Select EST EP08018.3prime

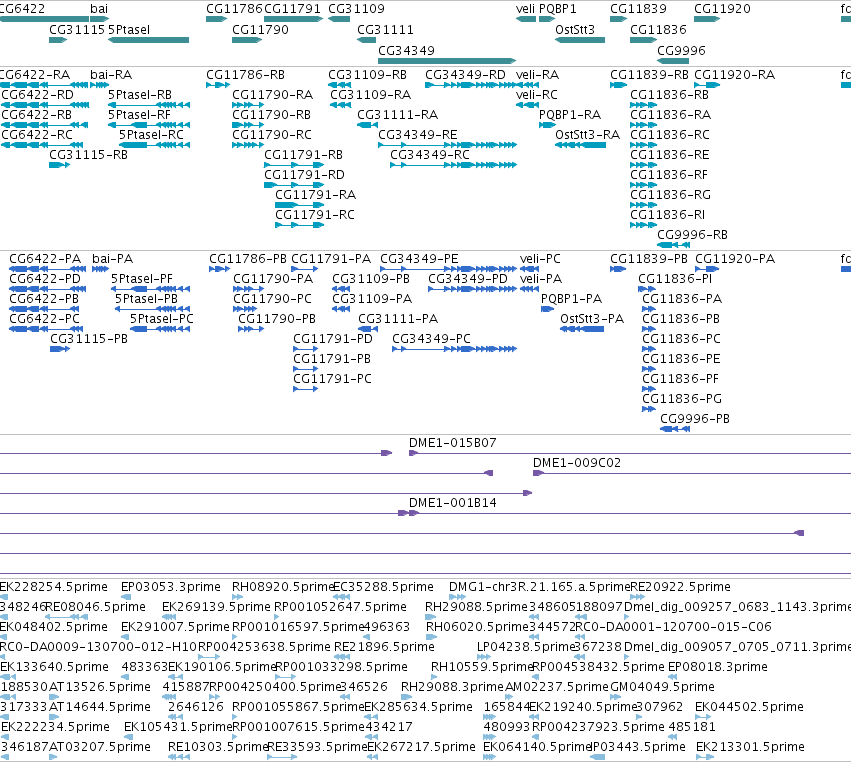click(x=717, y=666)
